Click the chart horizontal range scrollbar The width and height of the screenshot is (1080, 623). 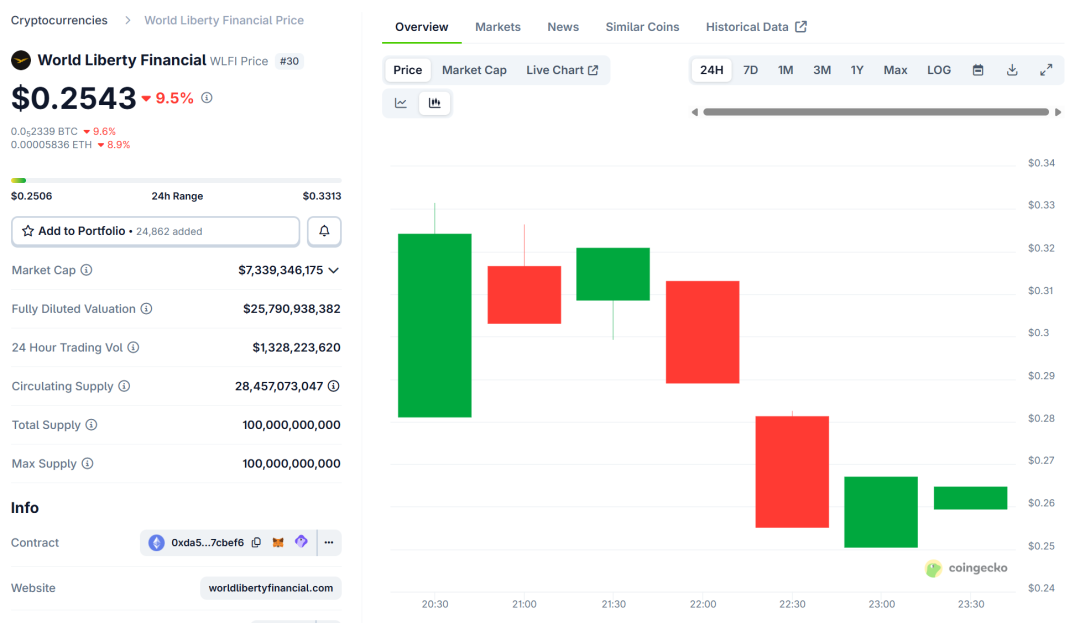(875, 112)
